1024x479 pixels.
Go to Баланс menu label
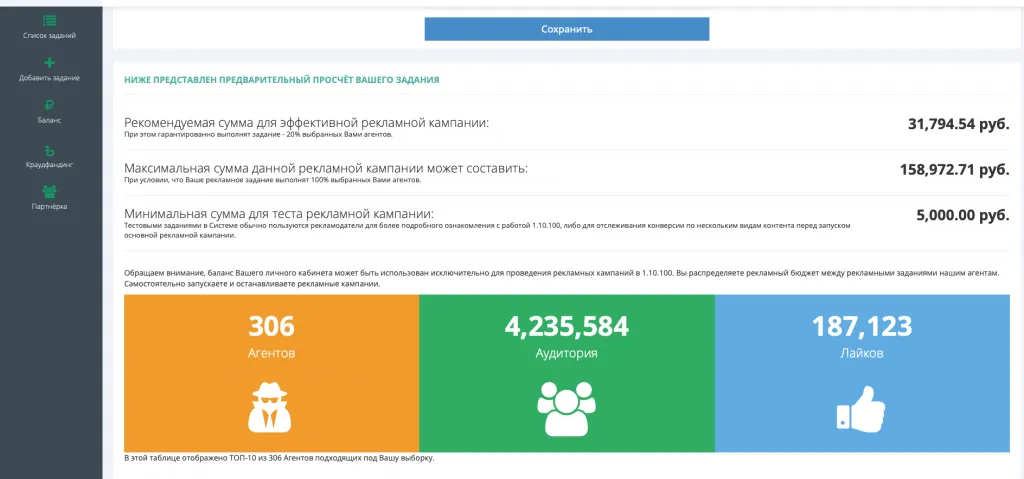click(x=50, y=121)
